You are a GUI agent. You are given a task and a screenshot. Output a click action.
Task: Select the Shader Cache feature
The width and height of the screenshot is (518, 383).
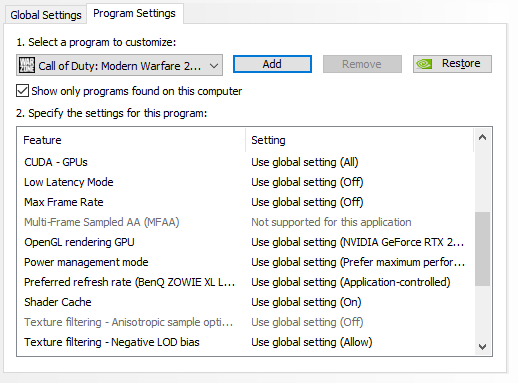tap(58, 302)
